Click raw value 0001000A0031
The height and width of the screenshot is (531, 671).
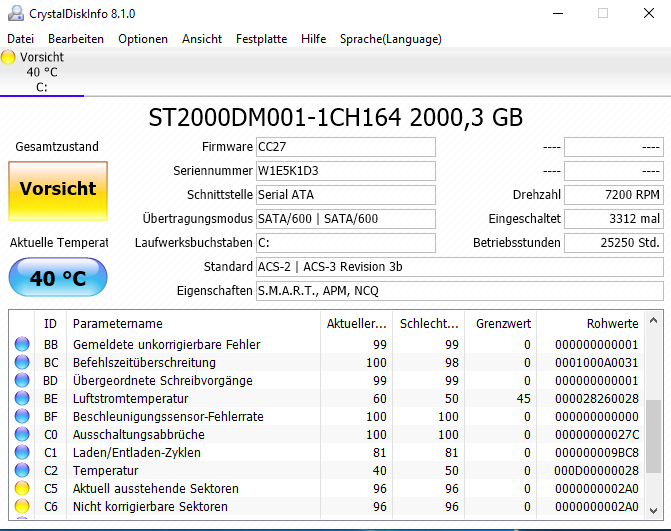click(x=597, y=362)
